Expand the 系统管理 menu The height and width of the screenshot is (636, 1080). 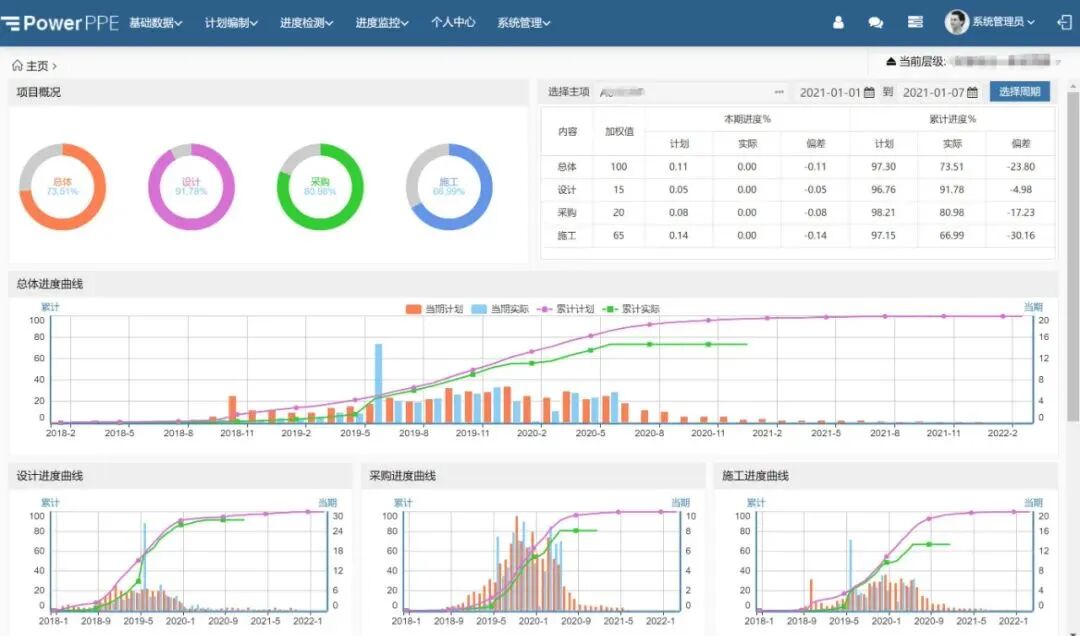523,23
